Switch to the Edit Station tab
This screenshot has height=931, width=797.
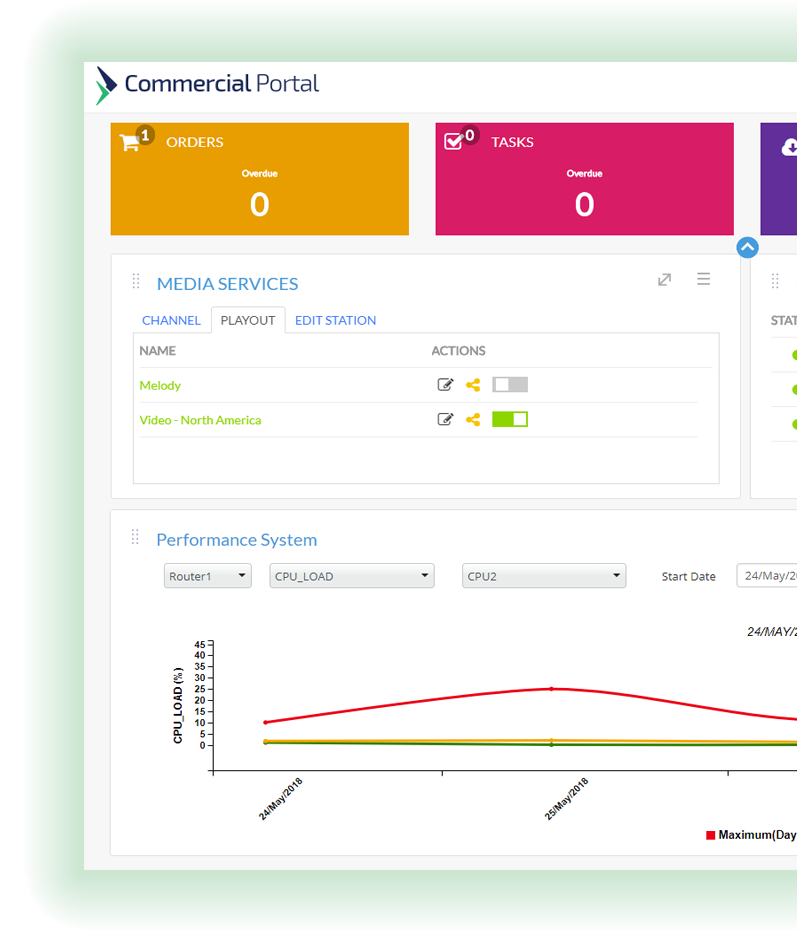click(x=336, y=321)
